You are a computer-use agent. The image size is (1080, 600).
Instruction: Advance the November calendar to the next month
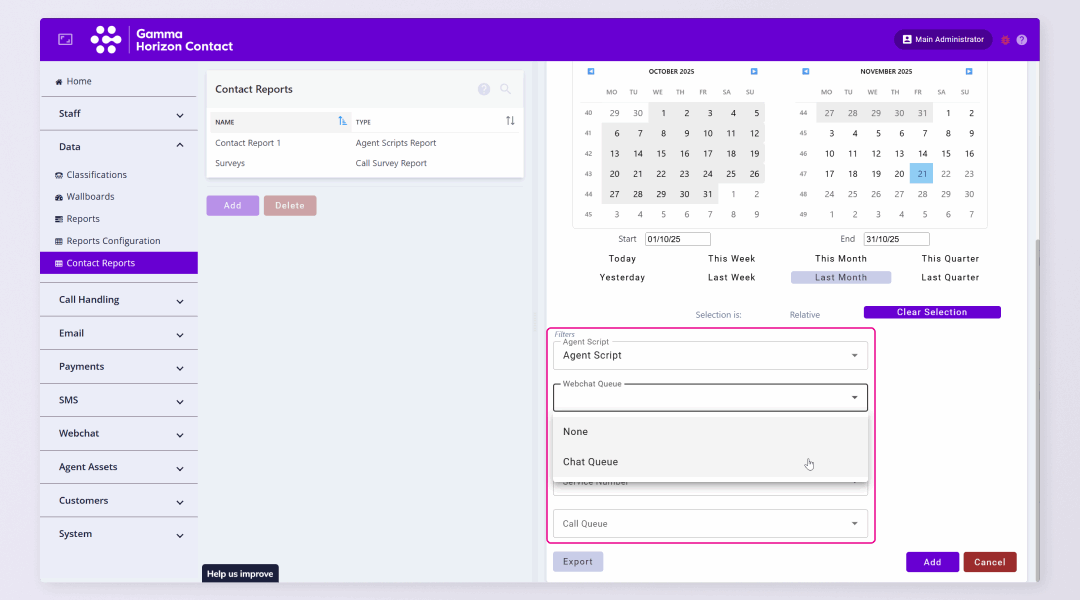(968, 71)
